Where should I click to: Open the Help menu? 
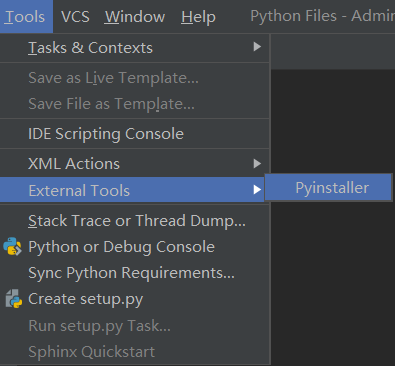(198, 16)
